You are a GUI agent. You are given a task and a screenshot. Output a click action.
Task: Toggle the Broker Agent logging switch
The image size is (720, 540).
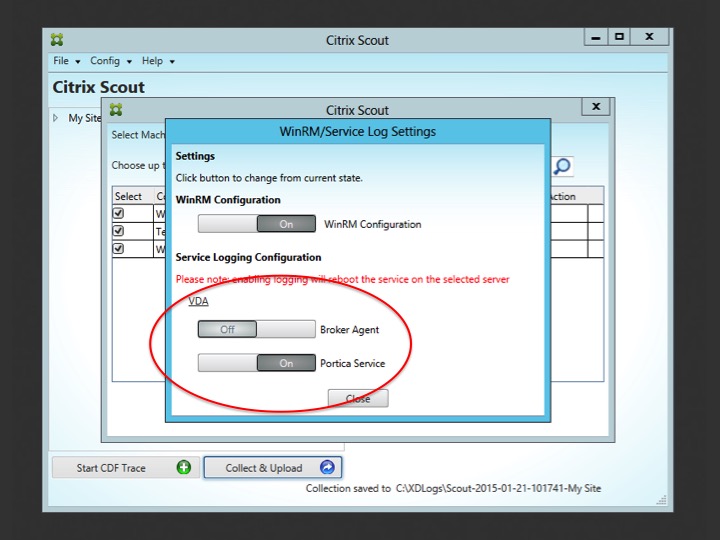pyautogui.click(x=257, y=329)
